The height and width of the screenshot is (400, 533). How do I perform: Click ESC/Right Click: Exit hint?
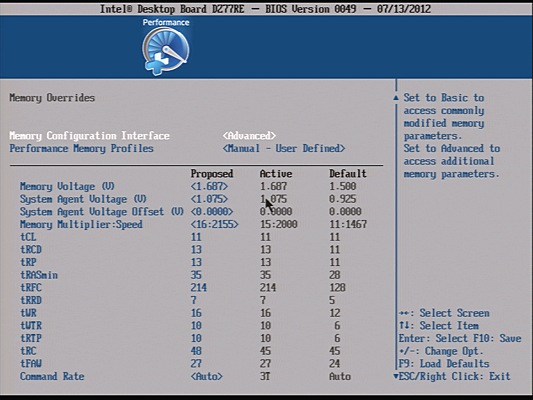point(454,376)
